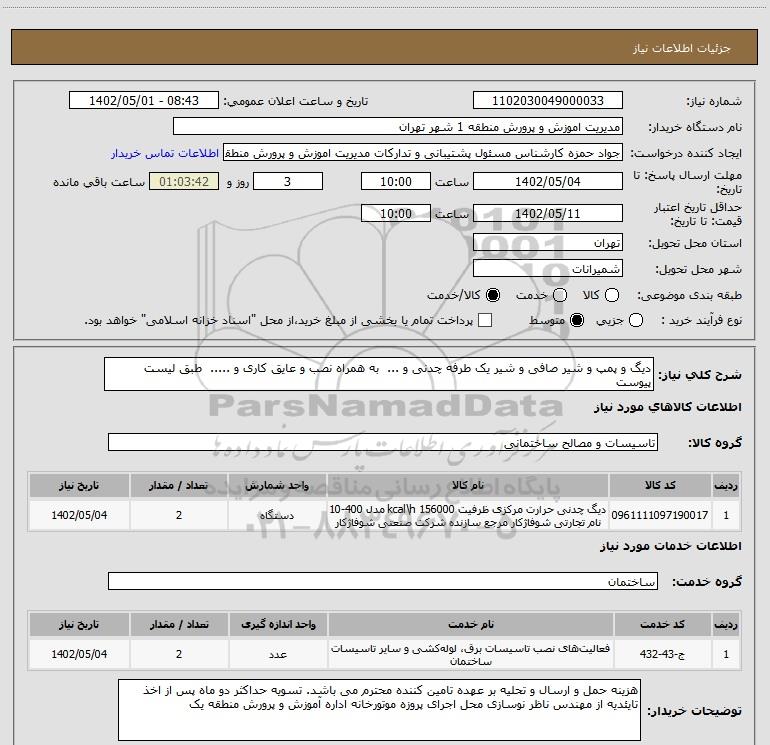The image size is (770, 745).
Task: Click the goods name cell دیگ چدنی حرارت مرکزی
Action: (468, 515)
